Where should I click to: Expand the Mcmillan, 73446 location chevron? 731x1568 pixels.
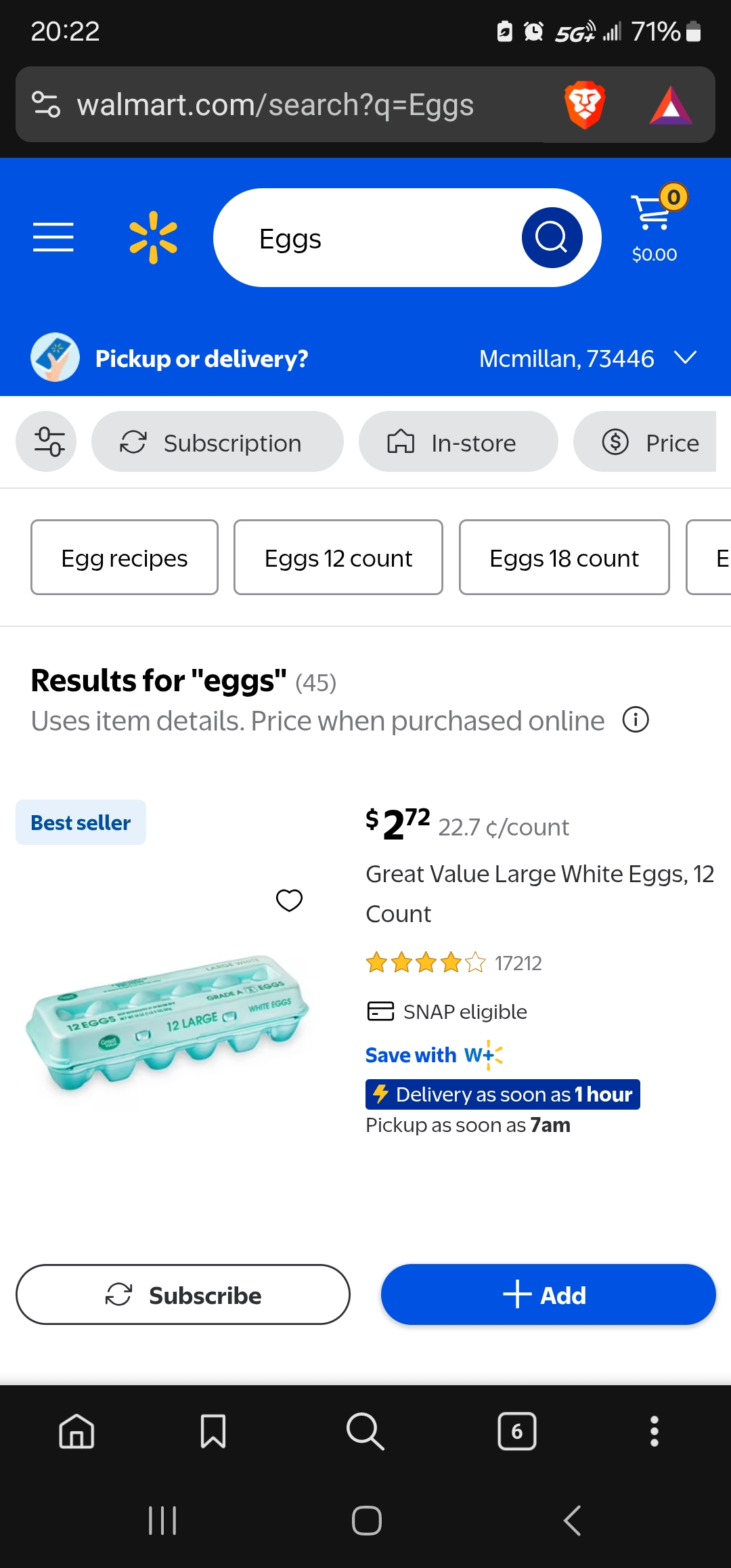tap(686, 358)
